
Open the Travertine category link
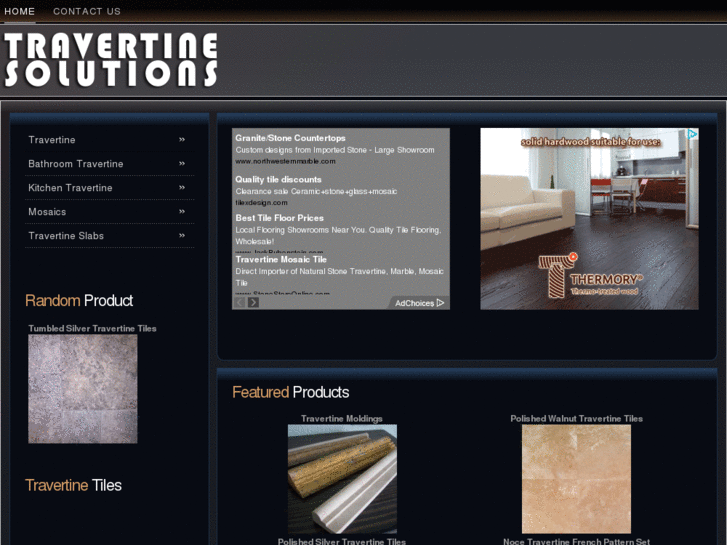(51, 140)
